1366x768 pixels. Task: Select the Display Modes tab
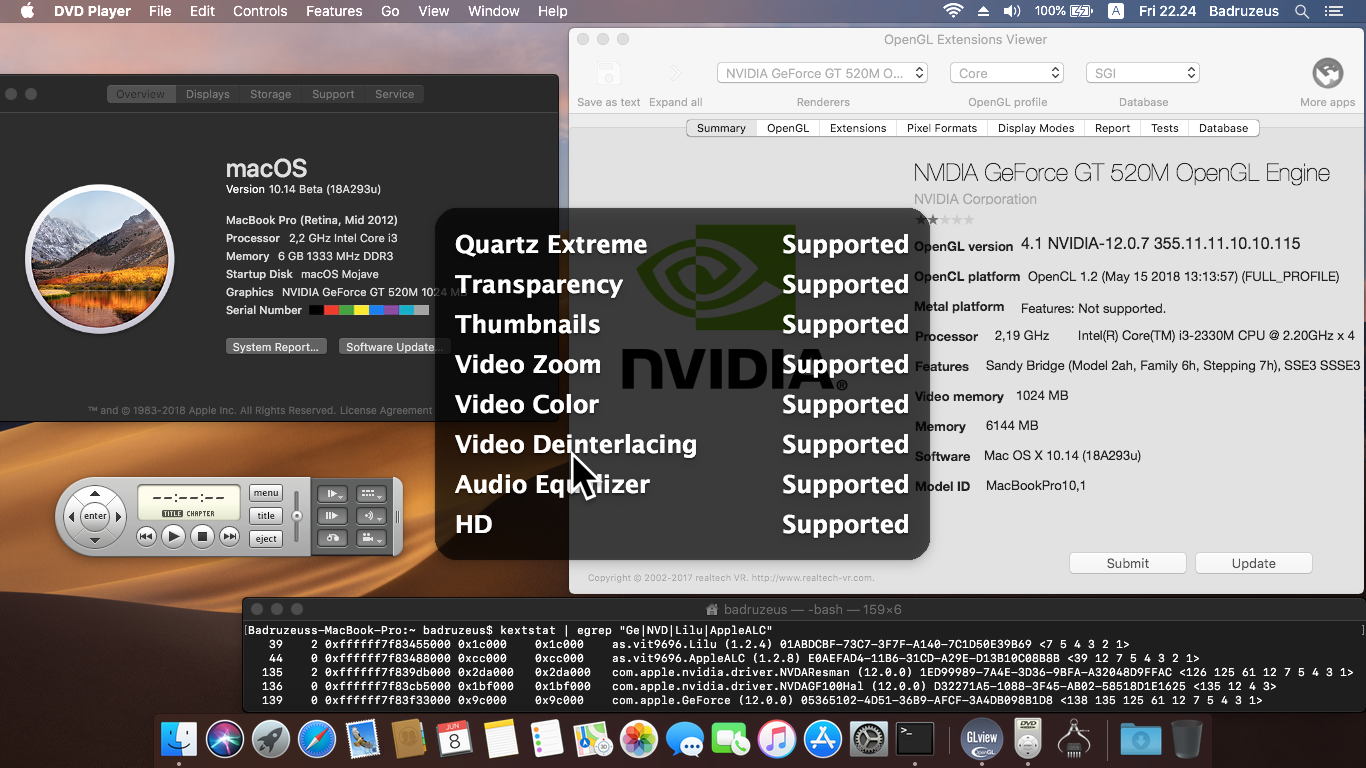tap(1036, 128)
